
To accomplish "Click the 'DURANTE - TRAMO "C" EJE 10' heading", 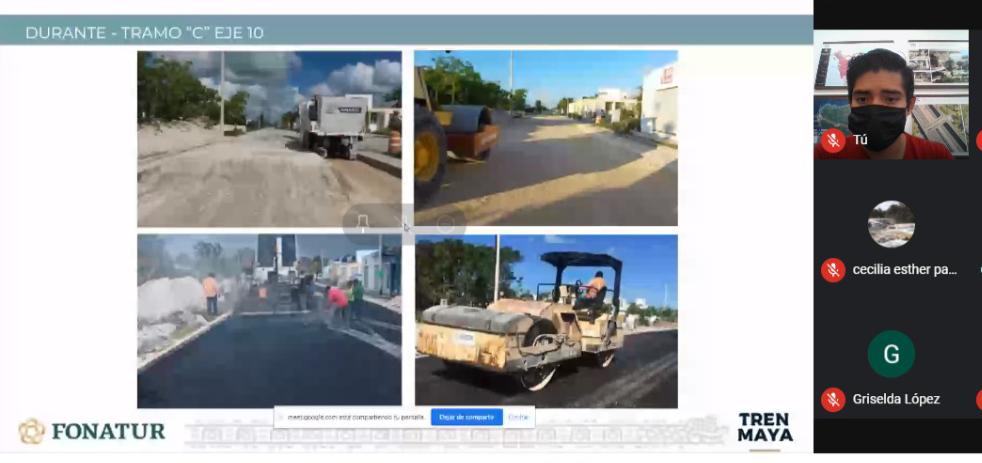I will [x=144, y=33].
